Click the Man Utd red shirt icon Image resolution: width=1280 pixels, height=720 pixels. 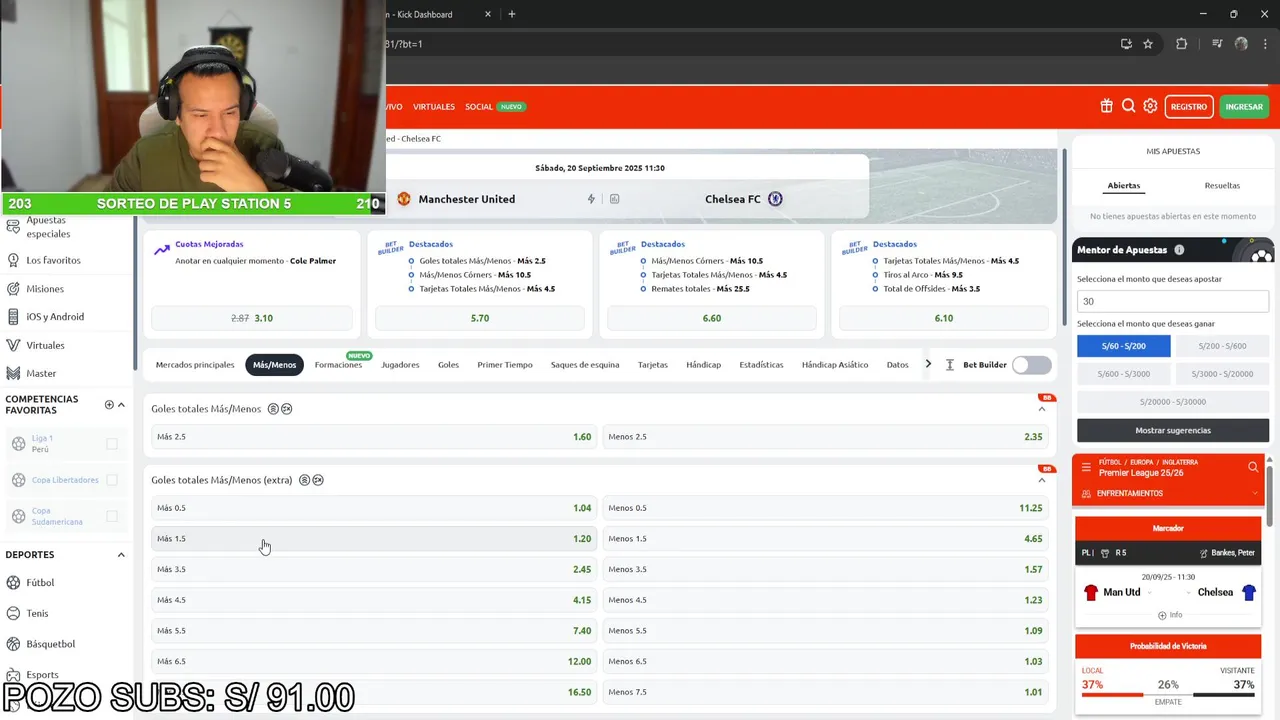click(1091, 592)
